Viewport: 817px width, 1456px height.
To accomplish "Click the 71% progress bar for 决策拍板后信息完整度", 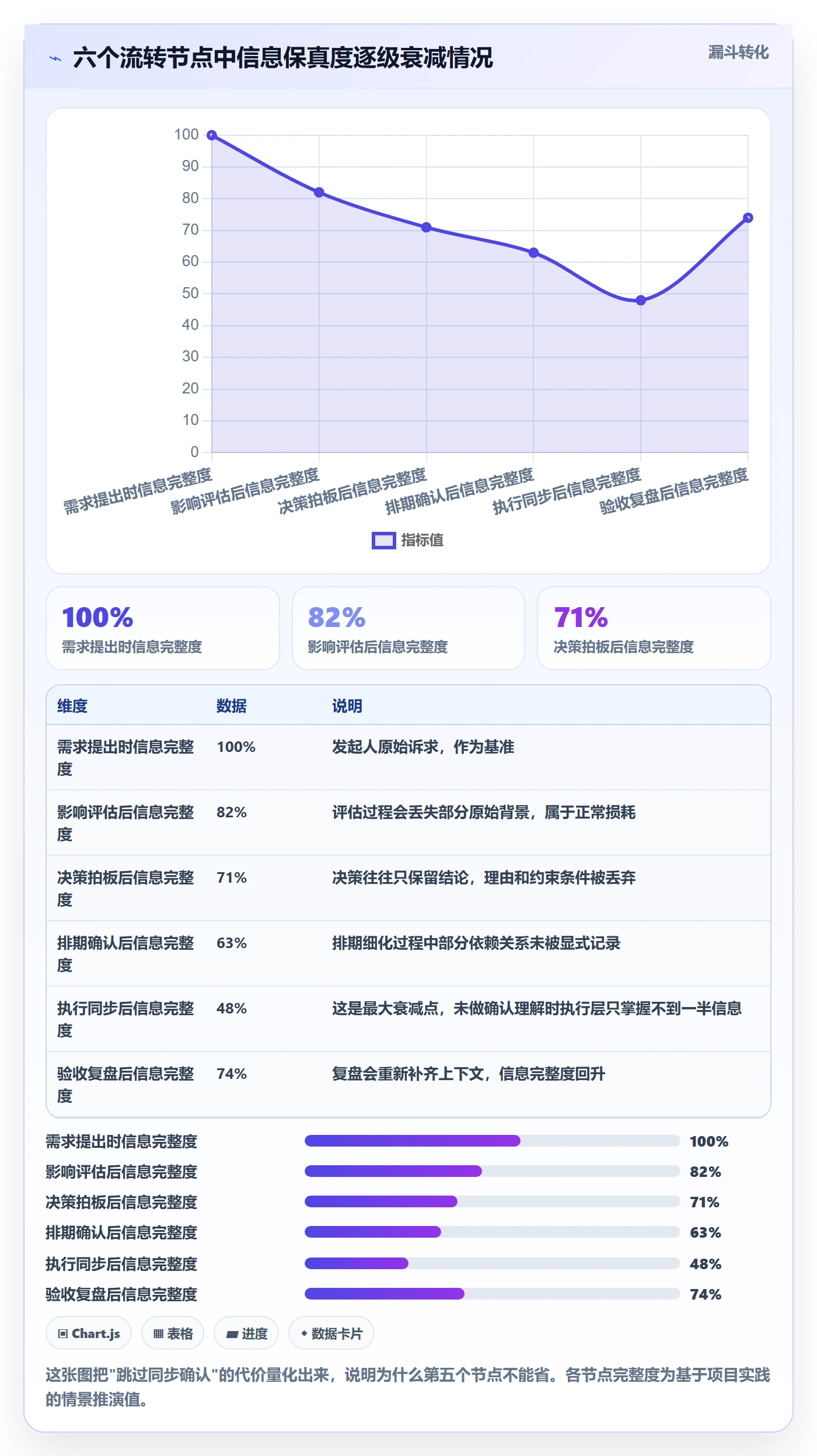I will (493, 1201).
